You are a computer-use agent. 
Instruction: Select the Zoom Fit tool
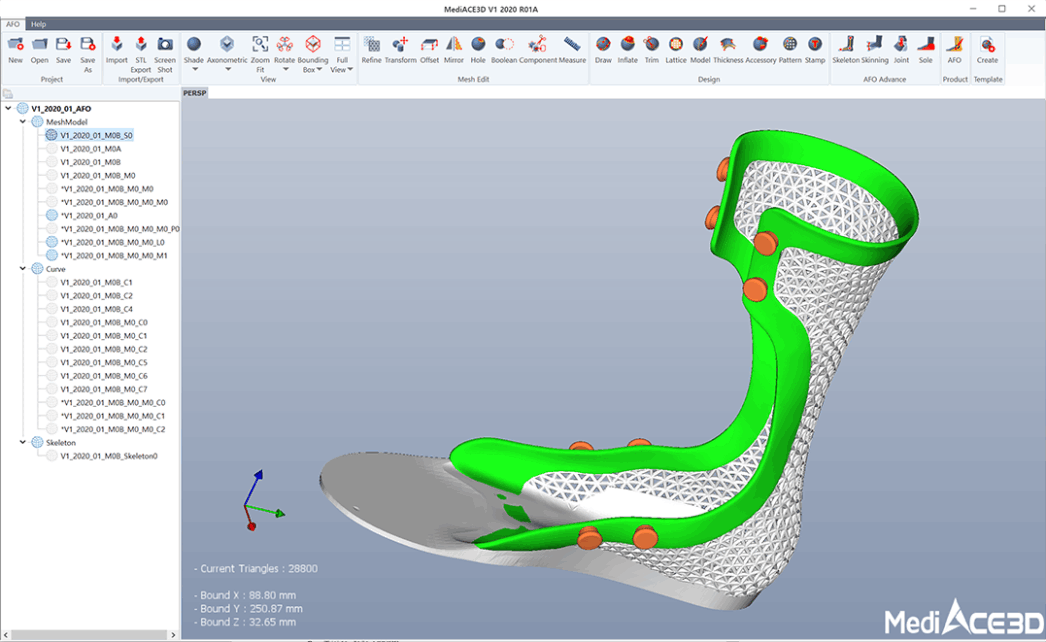pos(260,45)
